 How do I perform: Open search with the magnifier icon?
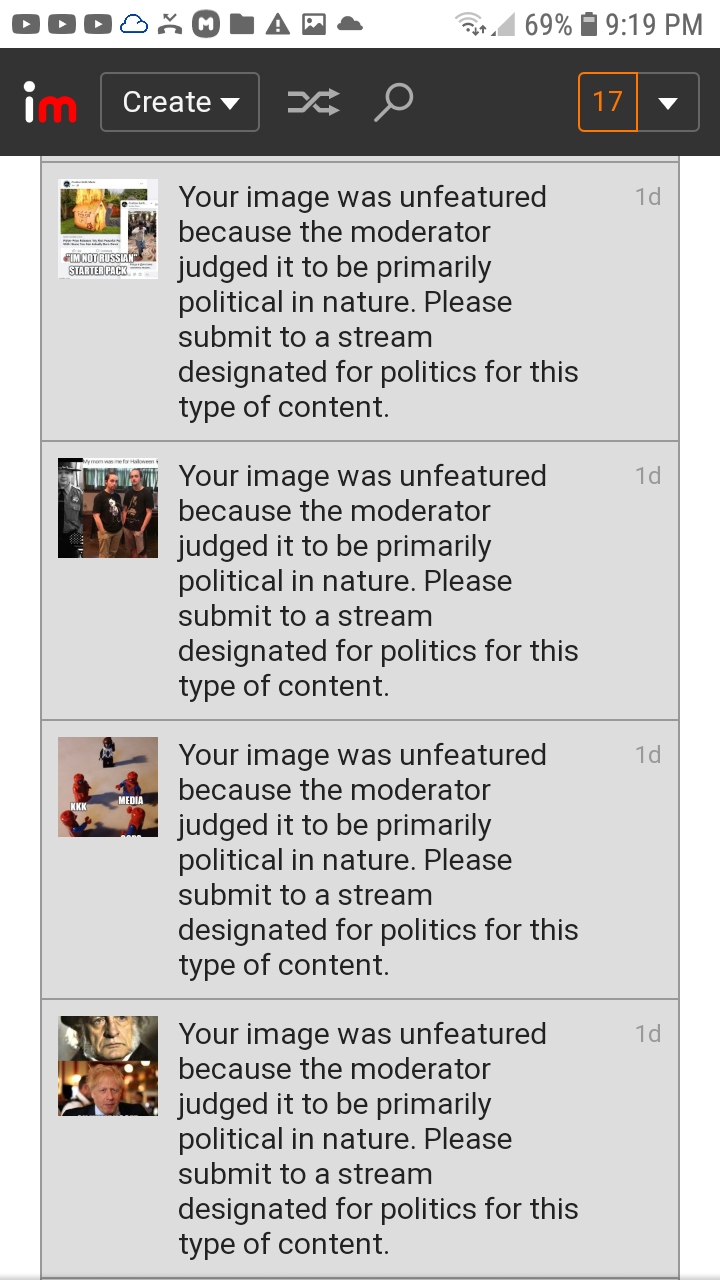[x=393, y=102]
